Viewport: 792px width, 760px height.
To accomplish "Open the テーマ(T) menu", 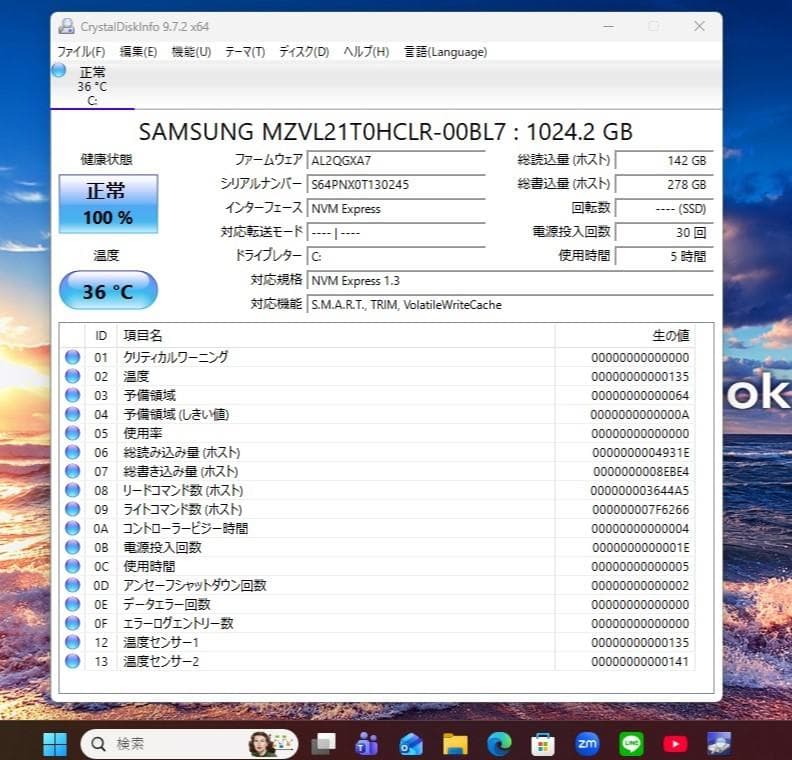I will click(245, 52).
